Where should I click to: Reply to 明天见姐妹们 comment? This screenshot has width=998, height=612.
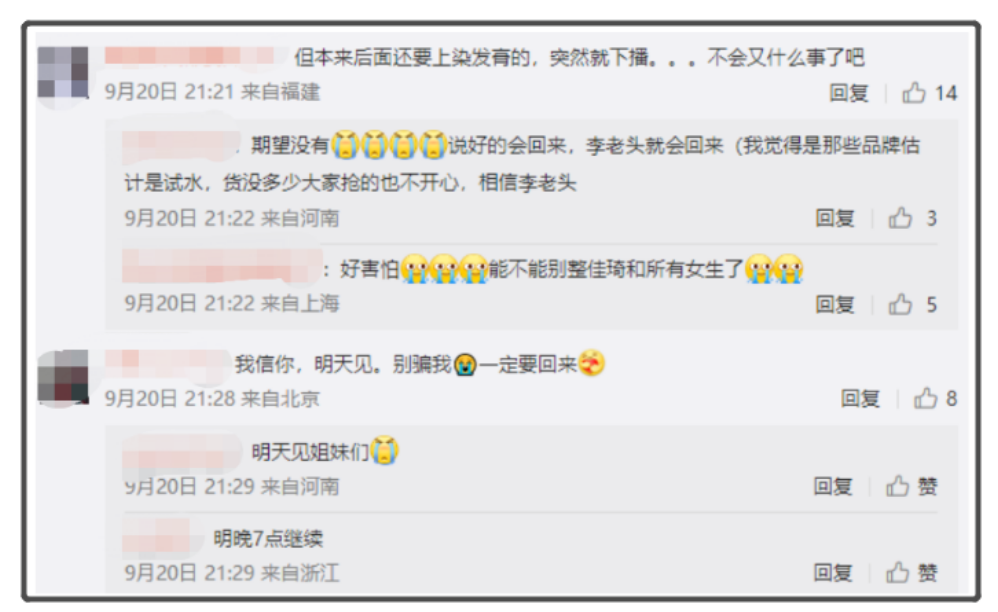click(833, 486)
